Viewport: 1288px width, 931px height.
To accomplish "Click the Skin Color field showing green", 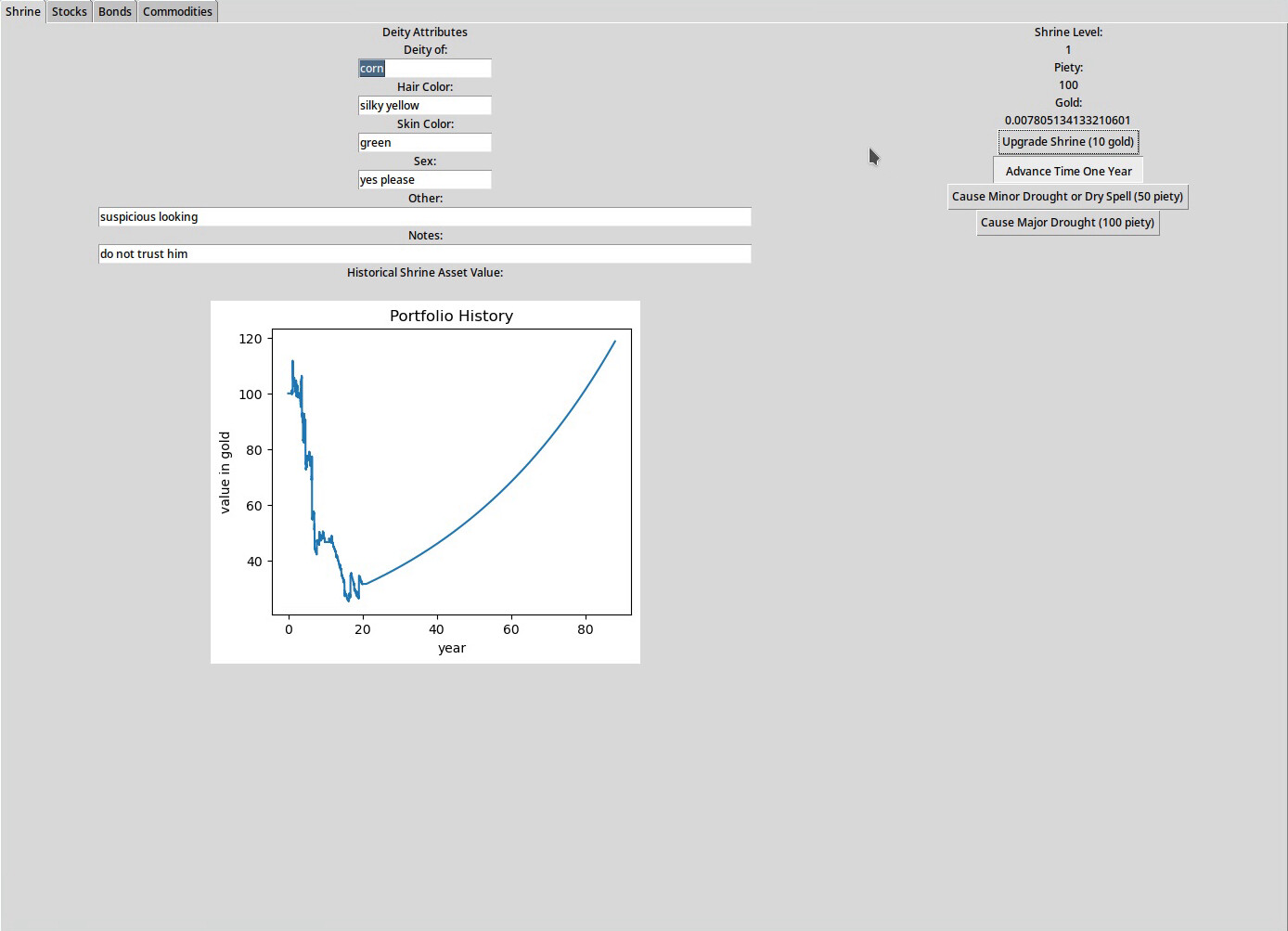I will tap(424, 142).
